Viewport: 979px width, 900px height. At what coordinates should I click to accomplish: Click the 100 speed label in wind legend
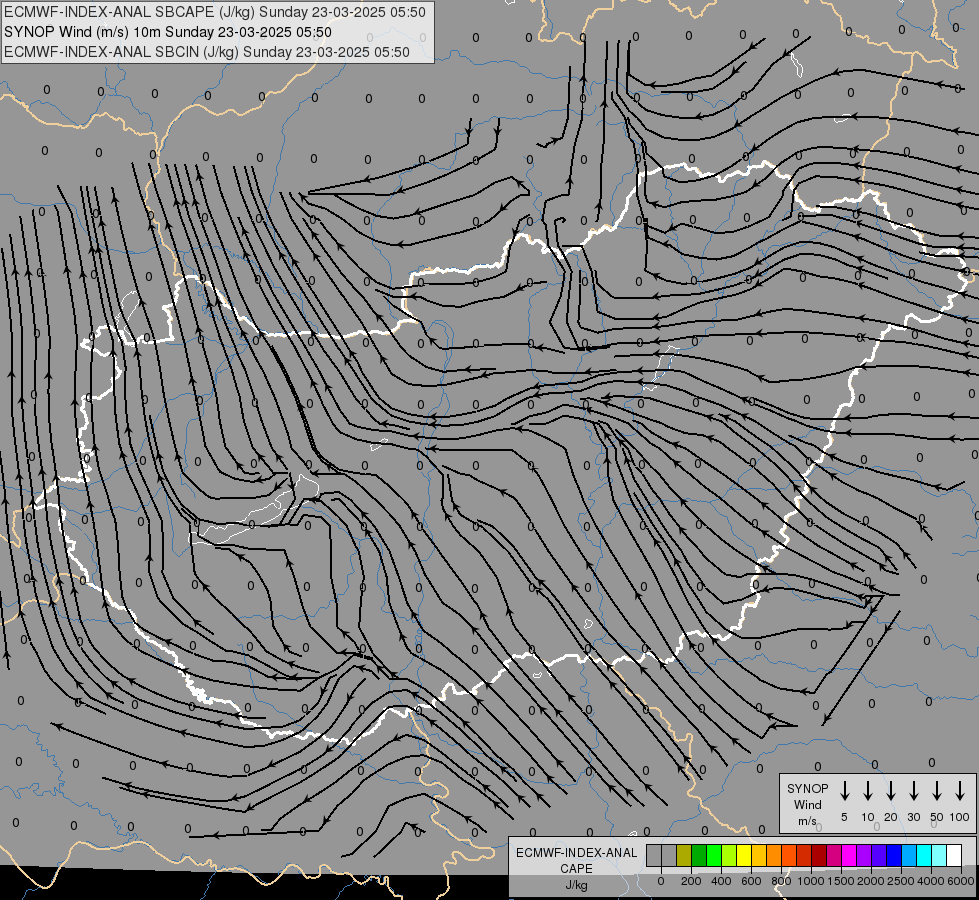click(x=960, y=817)
